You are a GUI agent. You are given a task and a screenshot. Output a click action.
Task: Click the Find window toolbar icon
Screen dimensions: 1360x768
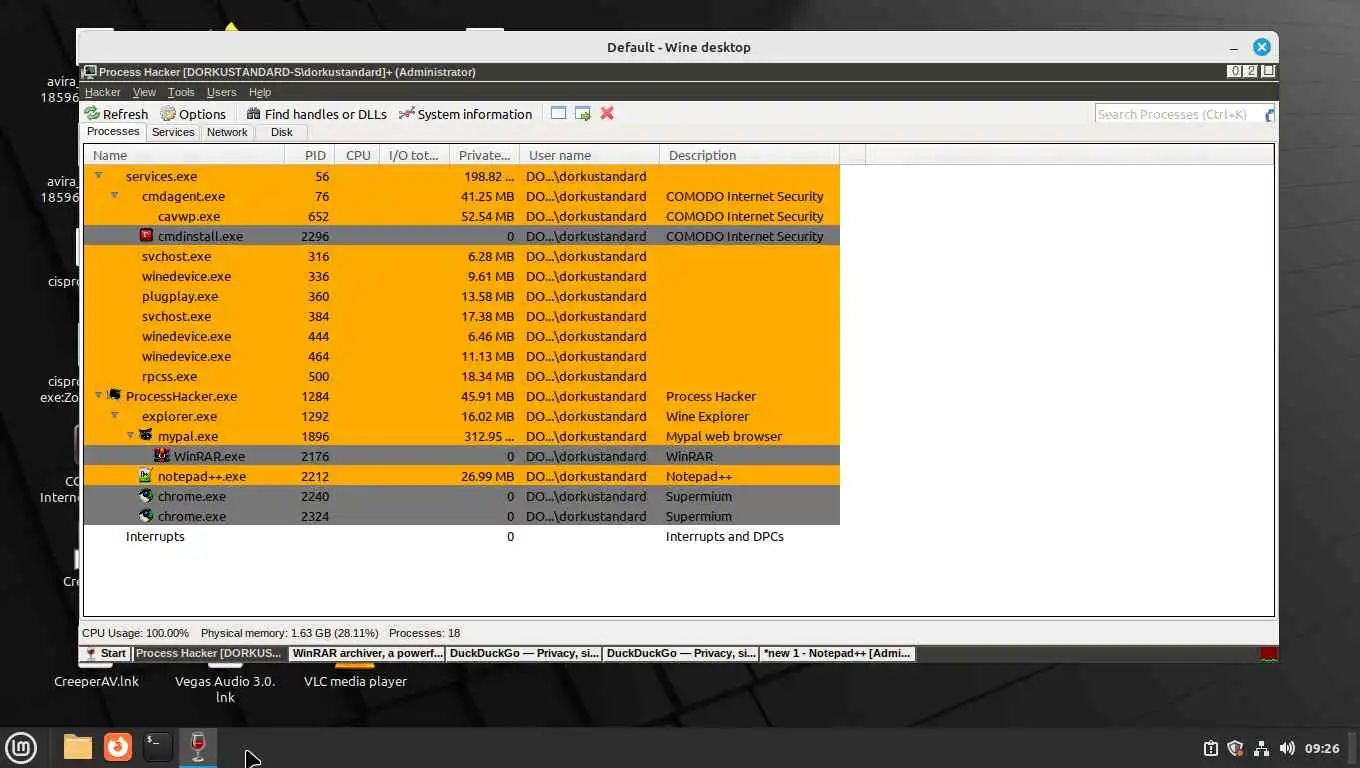coord(558,113)
